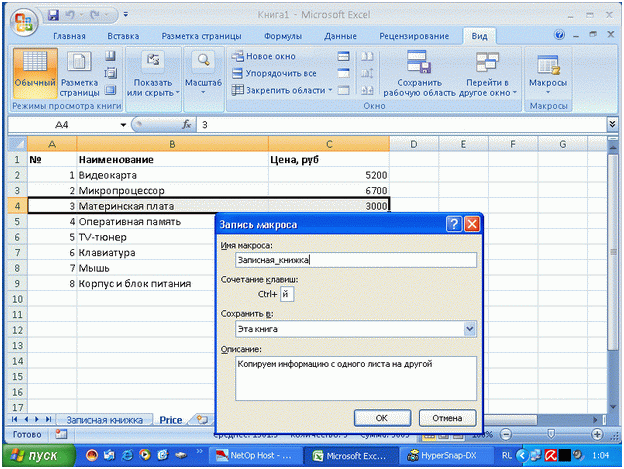Undo the last action in quick access toolbar
Image resolution: width=624 pixels, height=469 pixels.
[x=70, y=15]
